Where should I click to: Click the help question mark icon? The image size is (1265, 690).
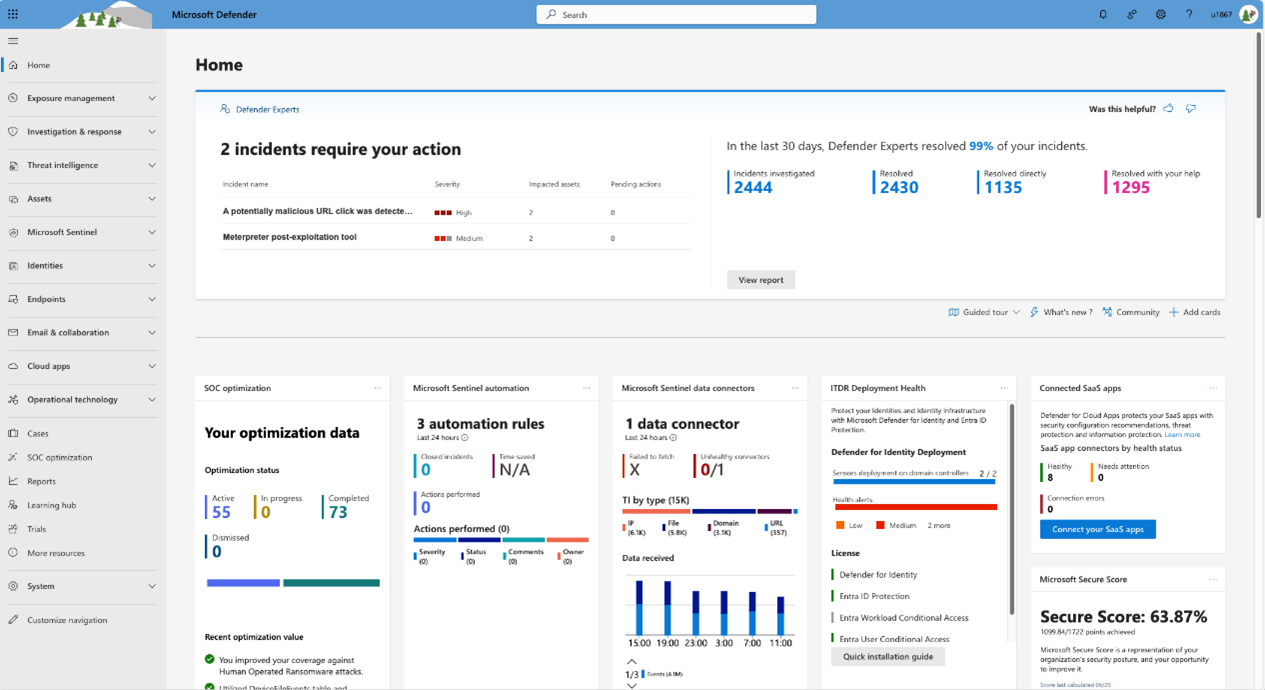pyautogui.click(x=1188, y=15)
